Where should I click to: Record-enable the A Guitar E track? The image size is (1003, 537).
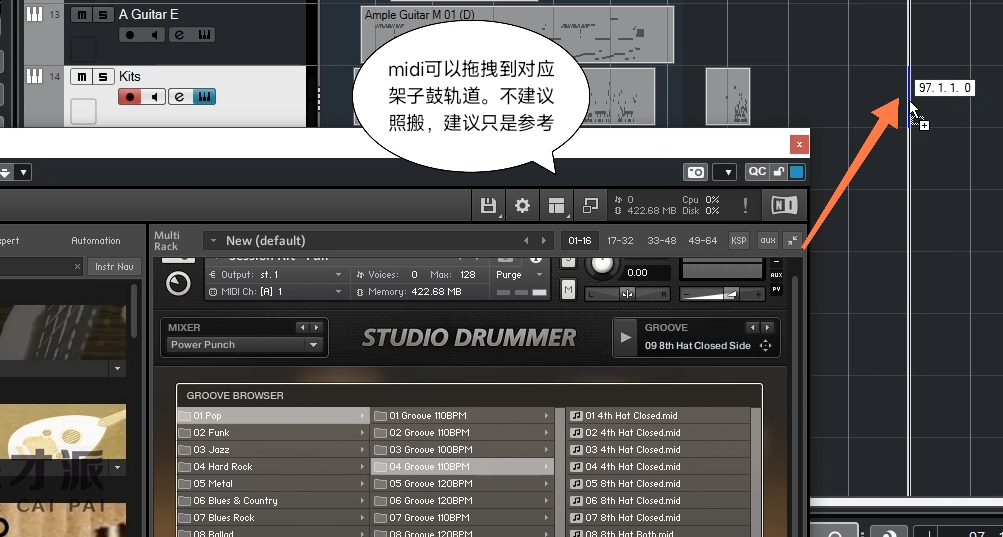click(x=130, y=35)
